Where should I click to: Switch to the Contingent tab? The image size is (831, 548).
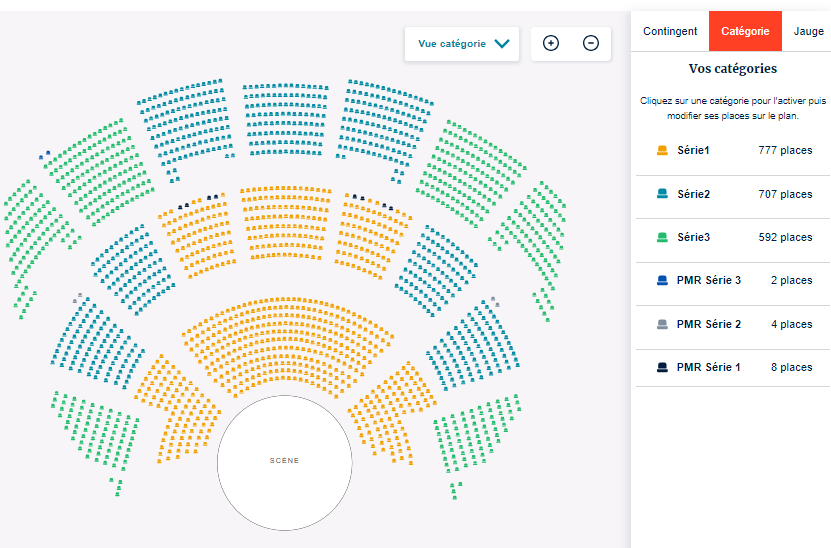click(670, 31)
